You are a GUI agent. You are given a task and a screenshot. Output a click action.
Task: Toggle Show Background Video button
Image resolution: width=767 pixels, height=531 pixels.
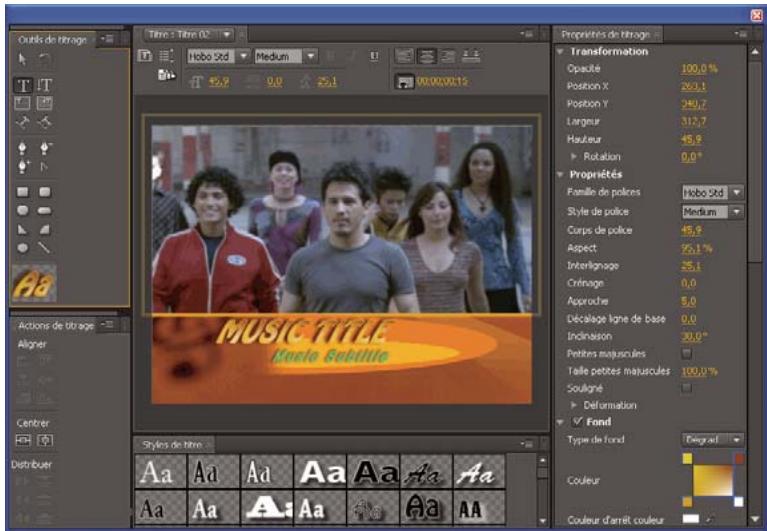coord(404,82)
